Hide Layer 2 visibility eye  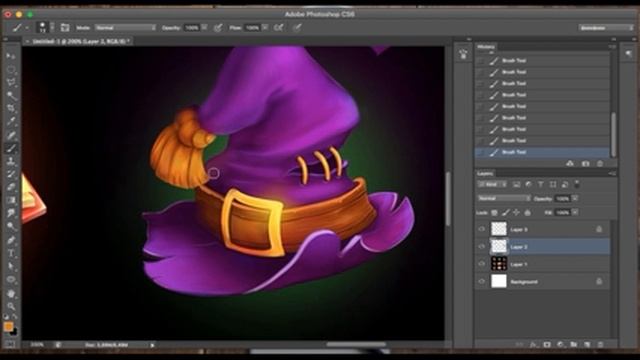[481, 247]
